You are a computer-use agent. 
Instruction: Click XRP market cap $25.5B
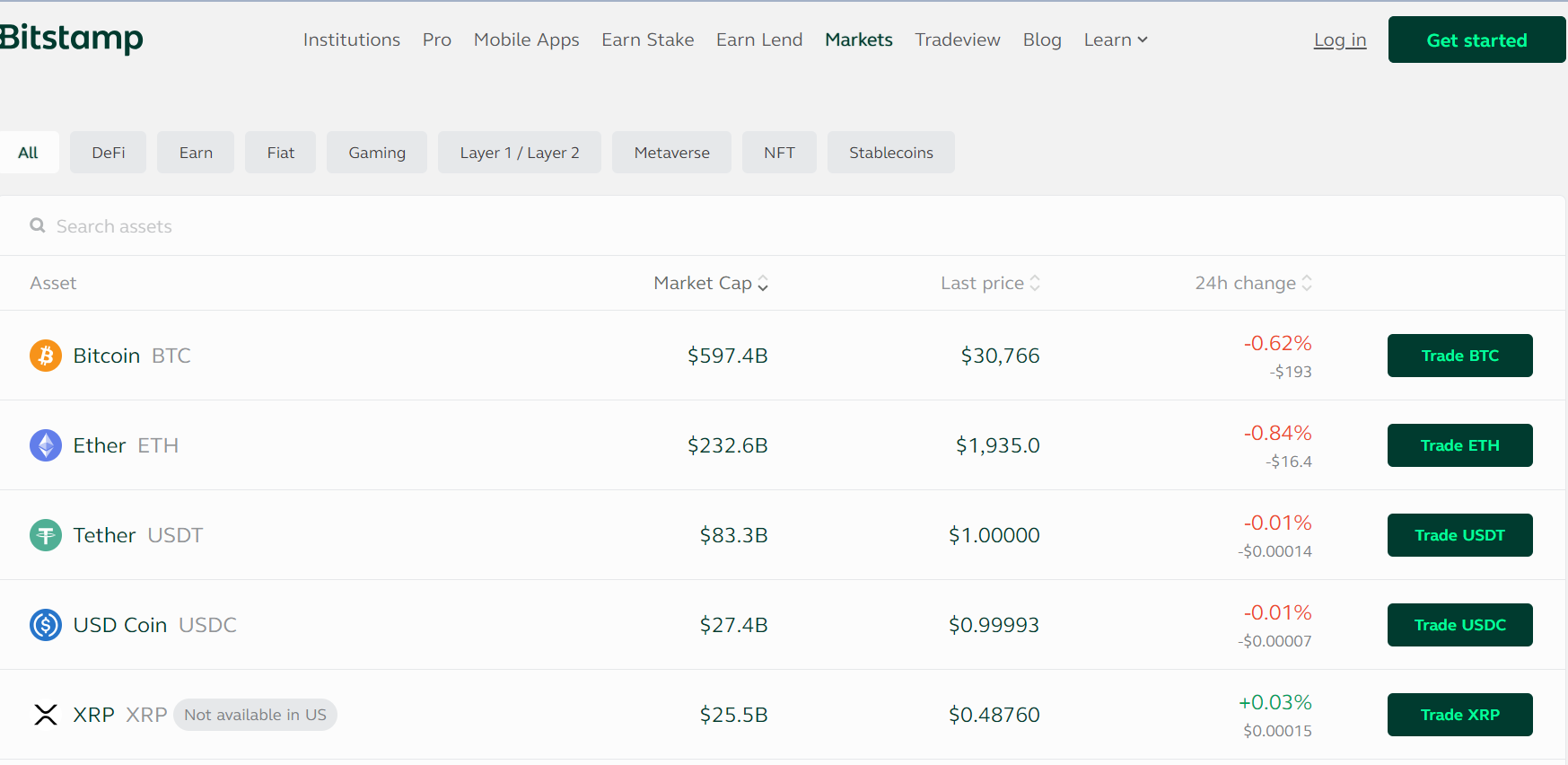point(734,715)
